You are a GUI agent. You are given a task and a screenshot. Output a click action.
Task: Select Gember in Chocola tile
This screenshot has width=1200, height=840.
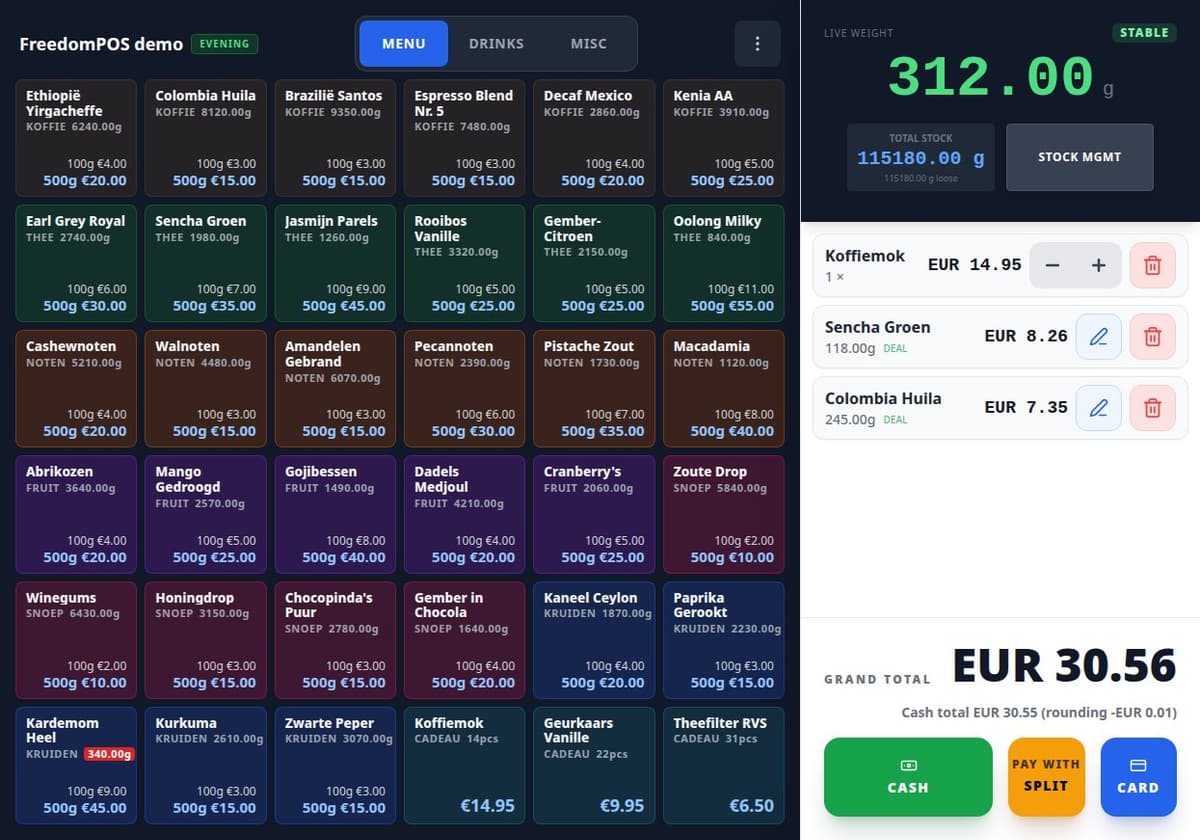(x=465, y=640)
